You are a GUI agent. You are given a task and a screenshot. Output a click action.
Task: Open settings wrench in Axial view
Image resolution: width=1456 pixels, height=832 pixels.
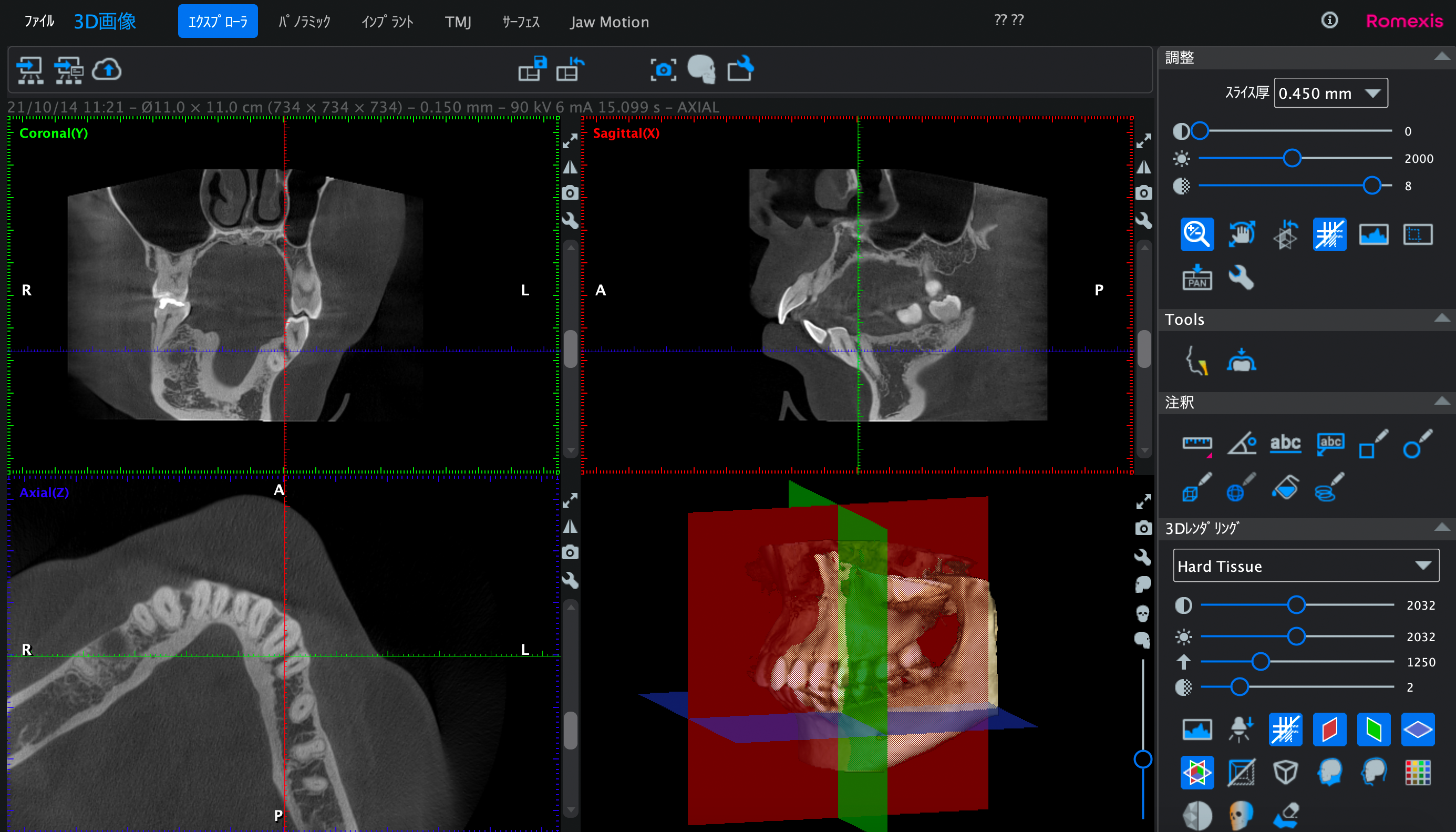click(570, 580)
